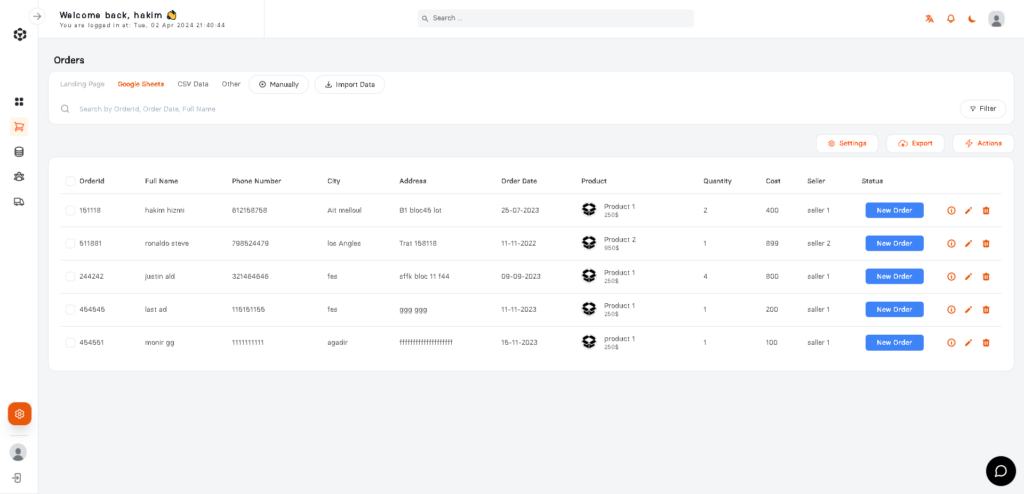
Task: Click the logout icon at sidebar bottom
Action: [x=18, y=478]
